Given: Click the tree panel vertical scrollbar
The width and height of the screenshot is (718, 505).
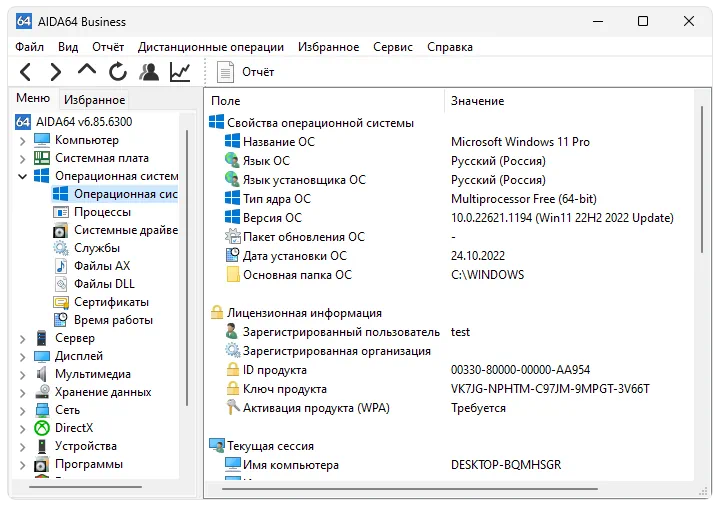Looking at the screenshot, I should (x=187, y=268).
